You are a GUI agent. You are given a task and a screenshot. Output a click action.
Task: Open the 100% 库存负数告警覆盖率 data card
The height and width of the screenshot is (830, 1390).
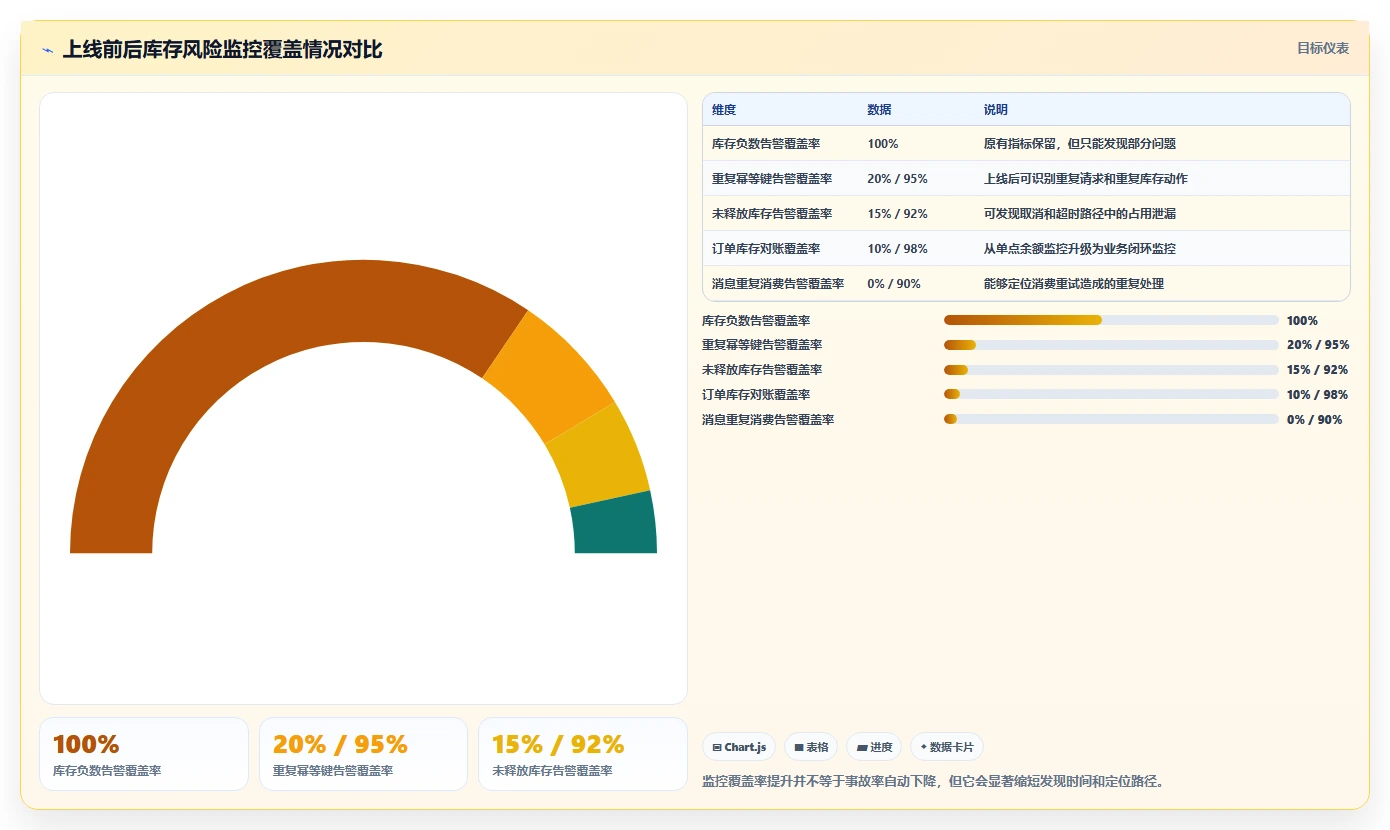coord(144,754)
